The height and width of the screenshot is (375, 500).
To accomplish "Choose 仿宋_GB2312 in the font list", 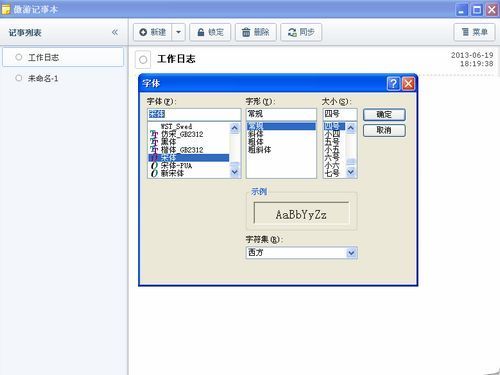I will tap(189, 134).
